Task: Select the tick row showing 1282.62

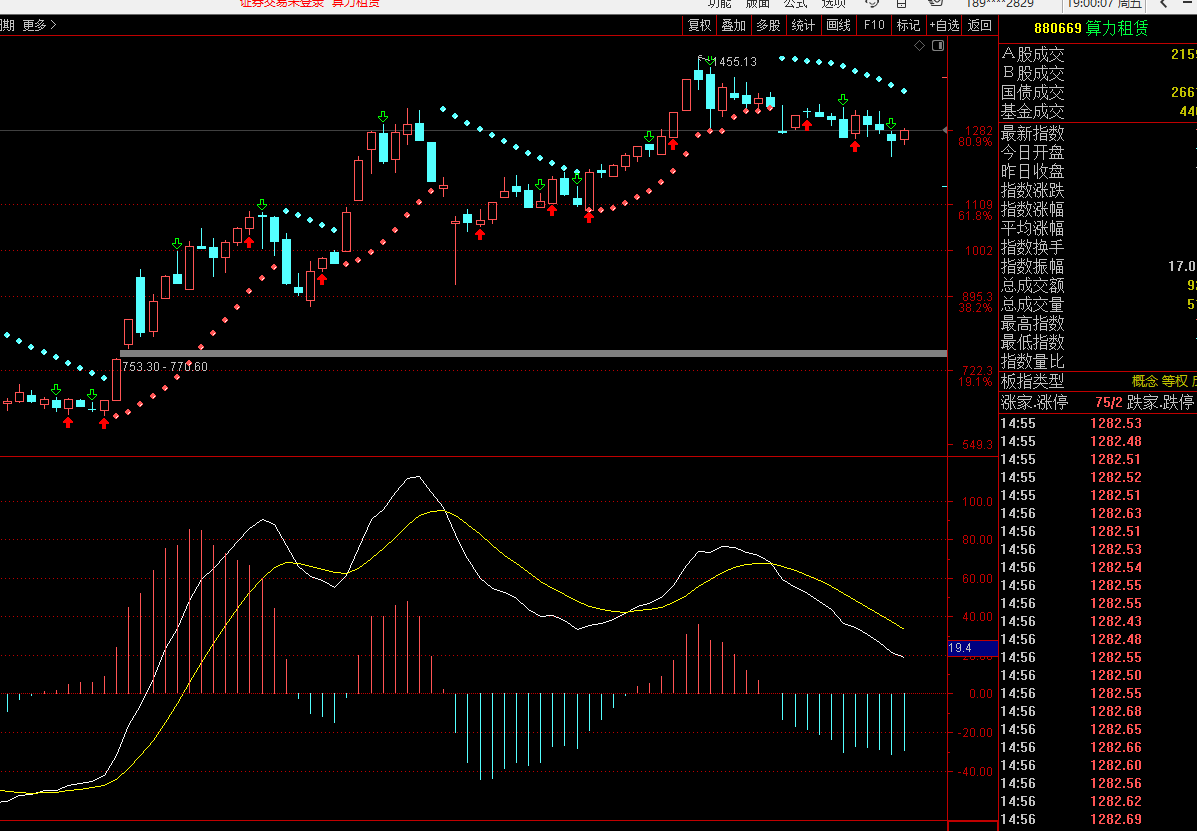Action: click(1098, 802)
